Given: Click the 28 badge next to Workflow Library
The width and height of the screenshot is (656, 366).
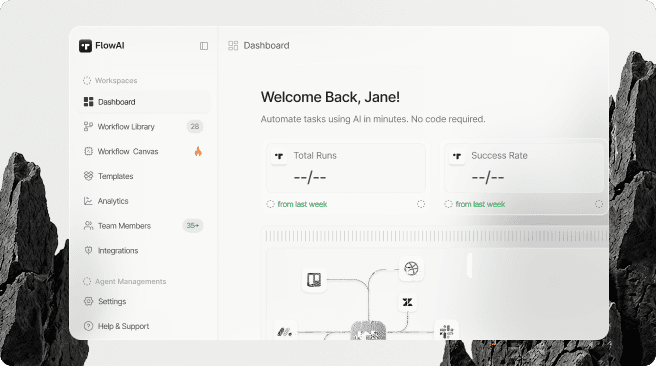Looking at the screenshot, I should click(x=195, y=126).
